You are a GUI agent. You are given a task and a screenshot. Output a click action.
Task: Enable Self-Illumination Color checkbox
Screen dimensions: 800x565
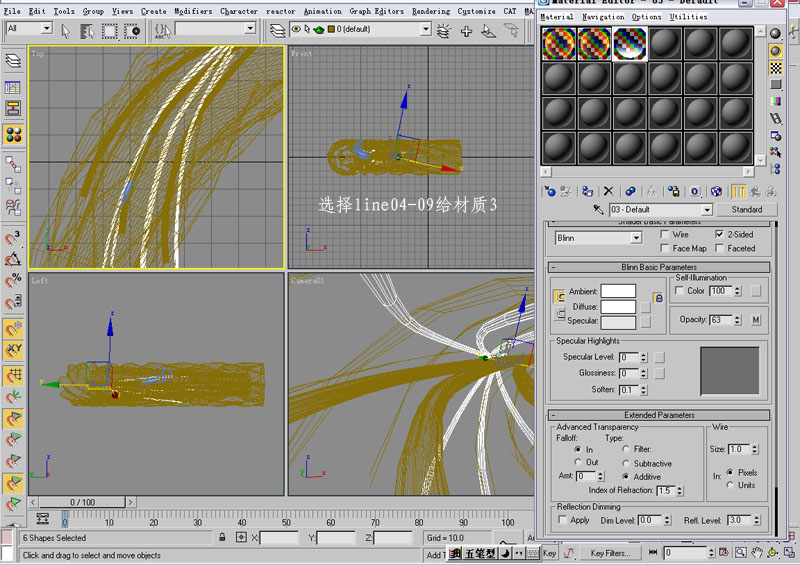point(679,290)
